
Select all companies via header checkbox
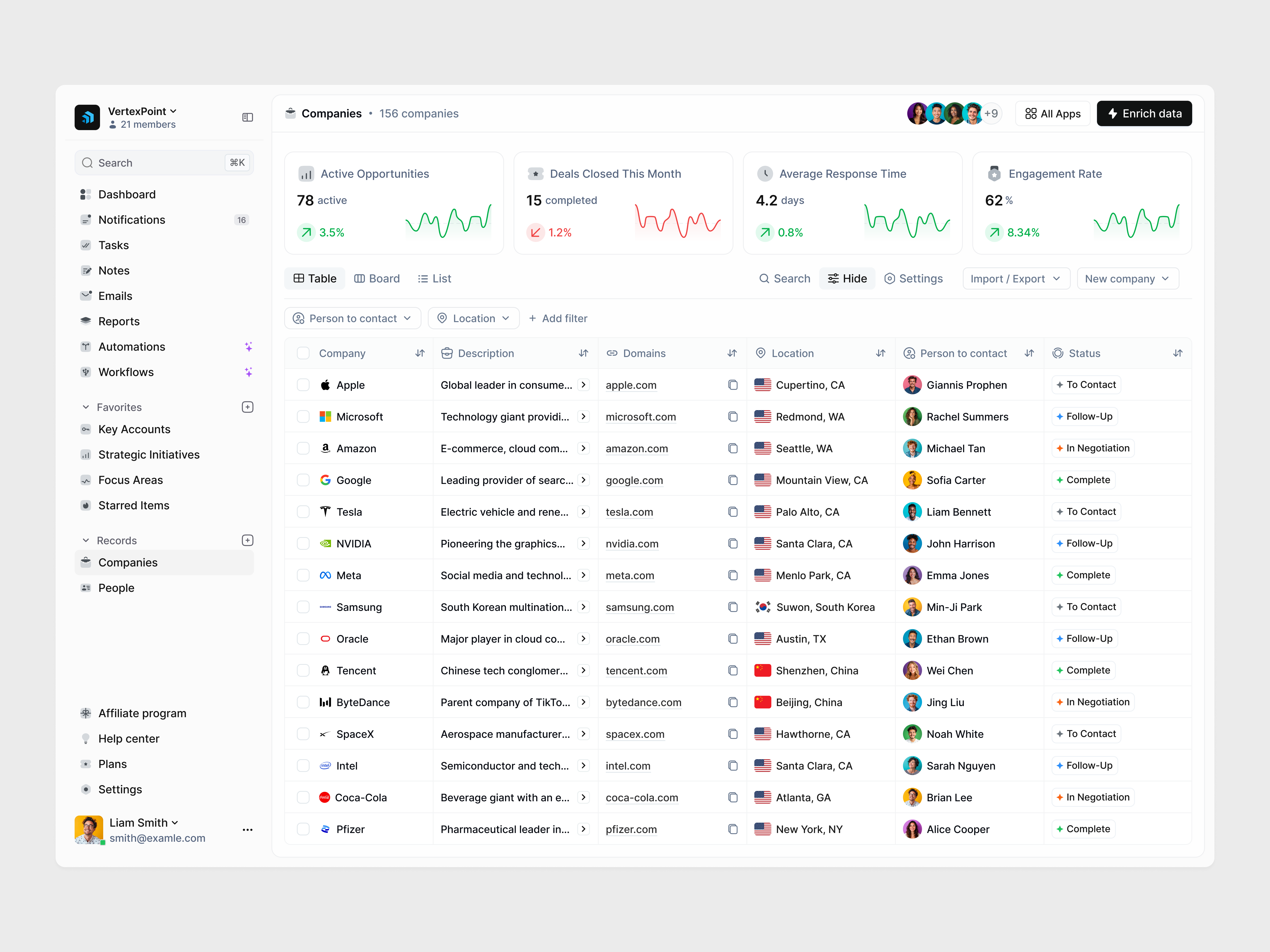(x=303, y=353)
